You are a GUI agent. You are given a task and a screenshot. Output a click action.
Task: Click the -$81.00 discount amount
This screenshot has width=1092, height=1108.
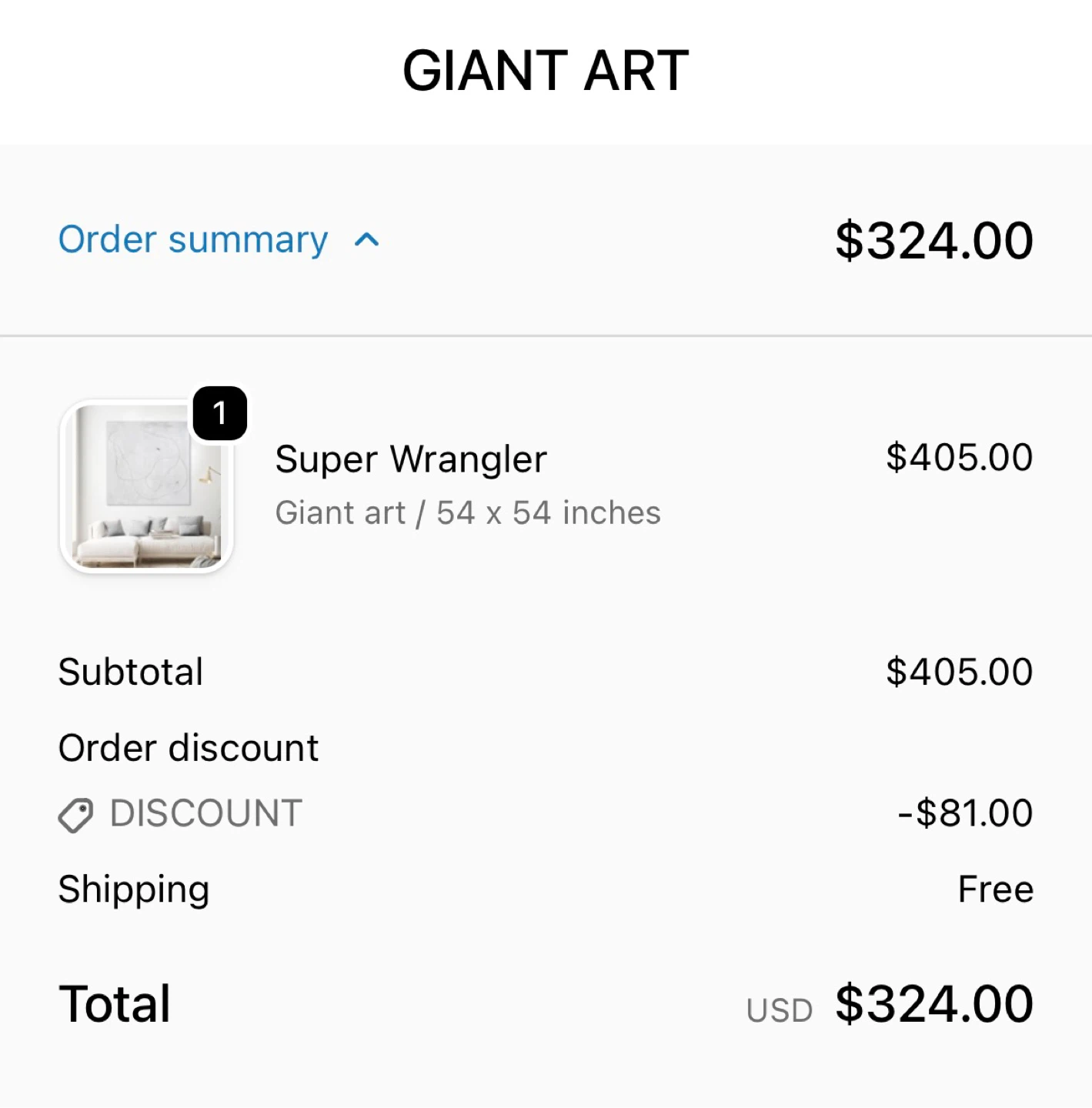pos(965,813)
